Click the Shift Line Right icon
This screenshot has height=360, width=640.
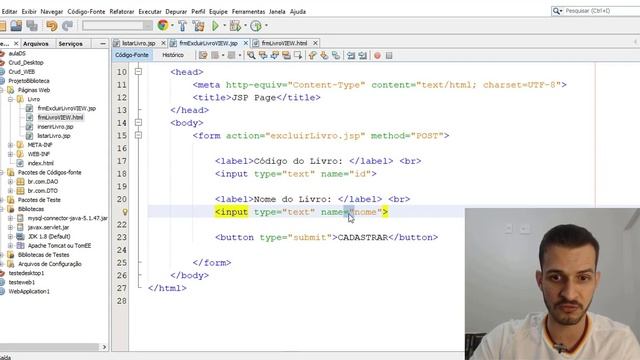pos(362,56)
